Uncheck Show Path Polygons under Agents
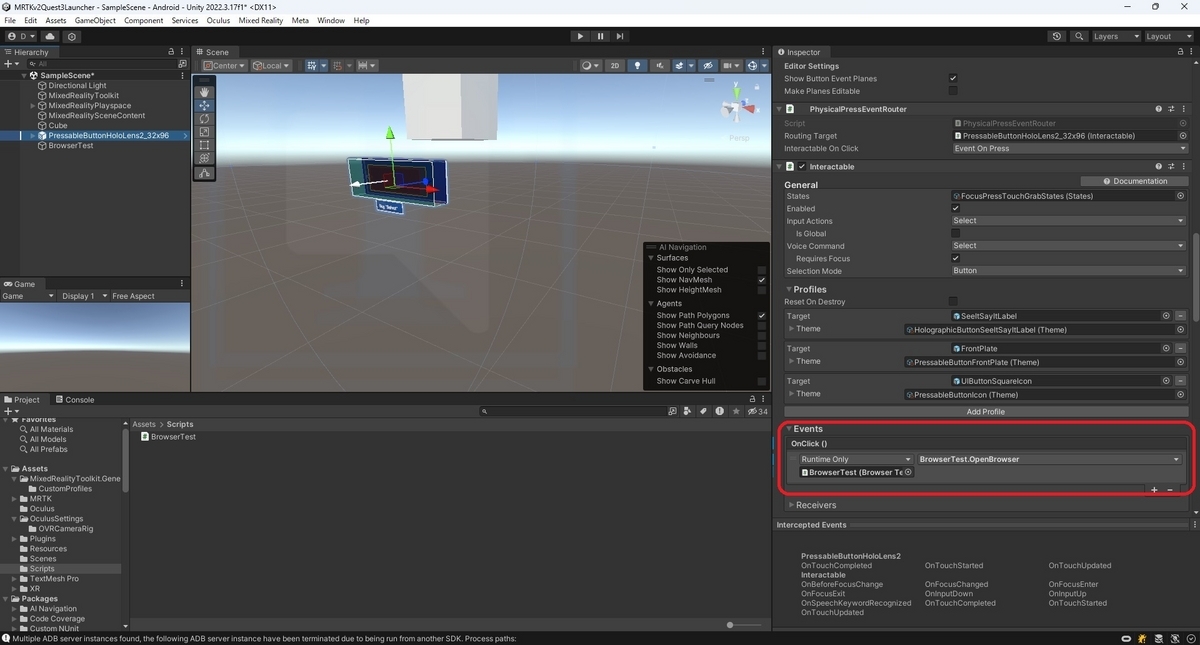This screenshot has height=645, width=1200. (x=761, y=314)
